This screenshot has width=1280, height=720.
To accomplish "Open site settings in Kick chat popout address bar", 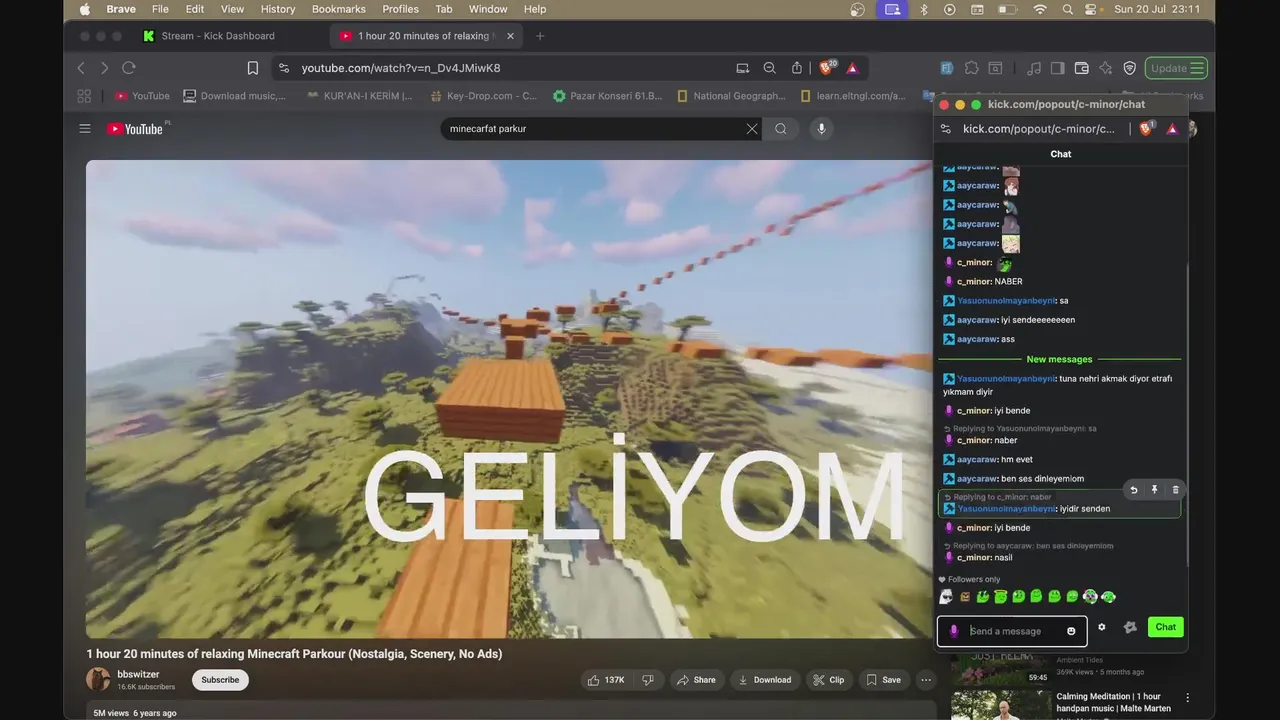I will tap(946, 129).
